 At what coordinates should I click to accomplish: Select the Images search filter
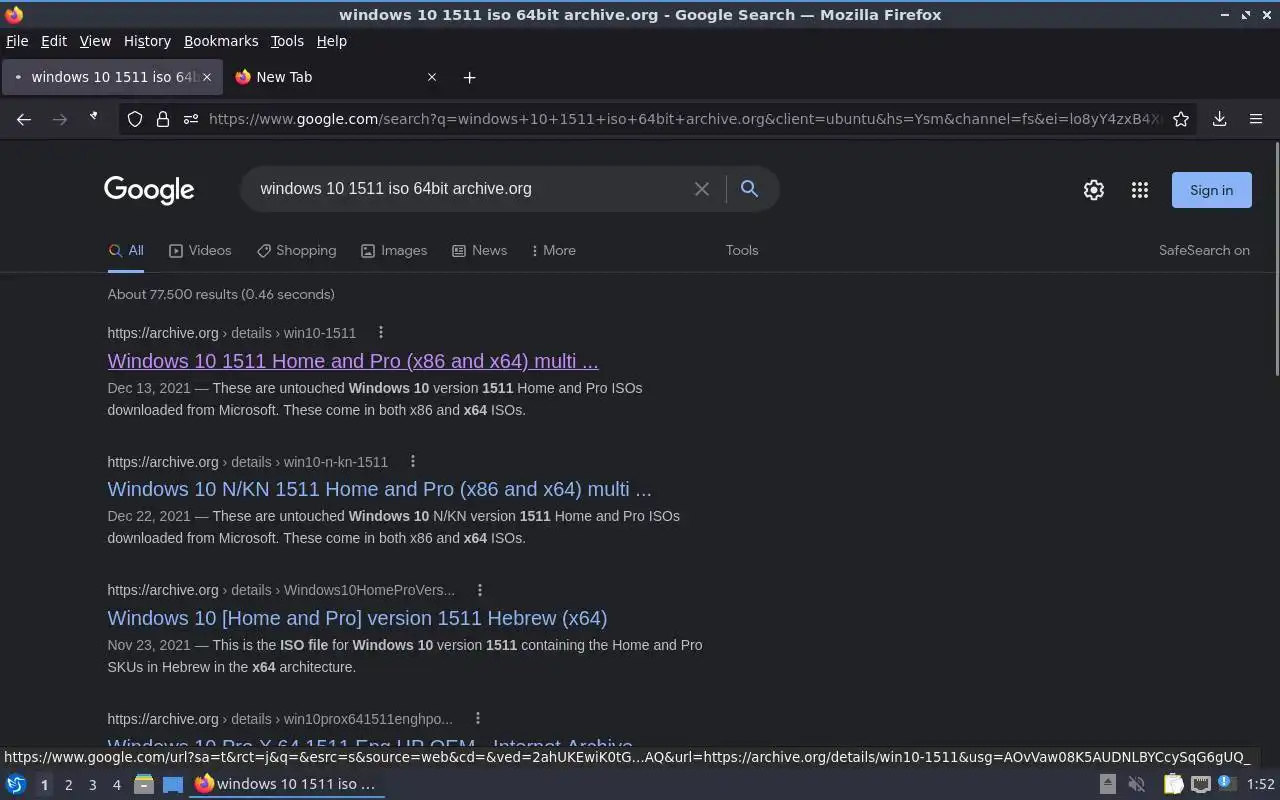(x=394, y=250)
